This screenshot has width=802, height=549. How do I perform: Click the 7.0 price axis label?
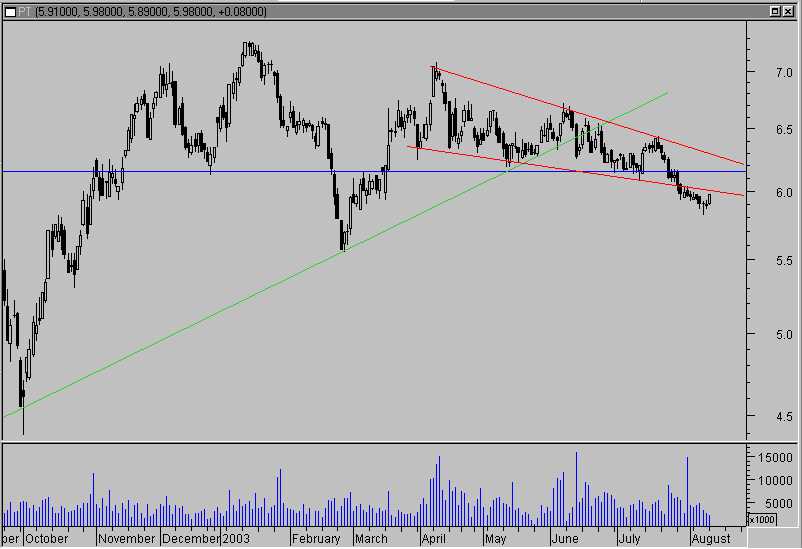(784, 73)
